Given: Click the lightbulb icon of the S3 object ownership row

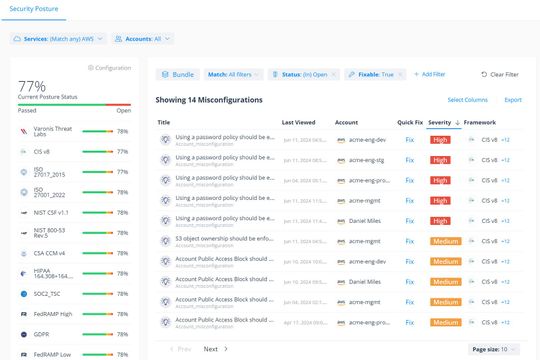Looking at the screenshot, I should 166,241.
